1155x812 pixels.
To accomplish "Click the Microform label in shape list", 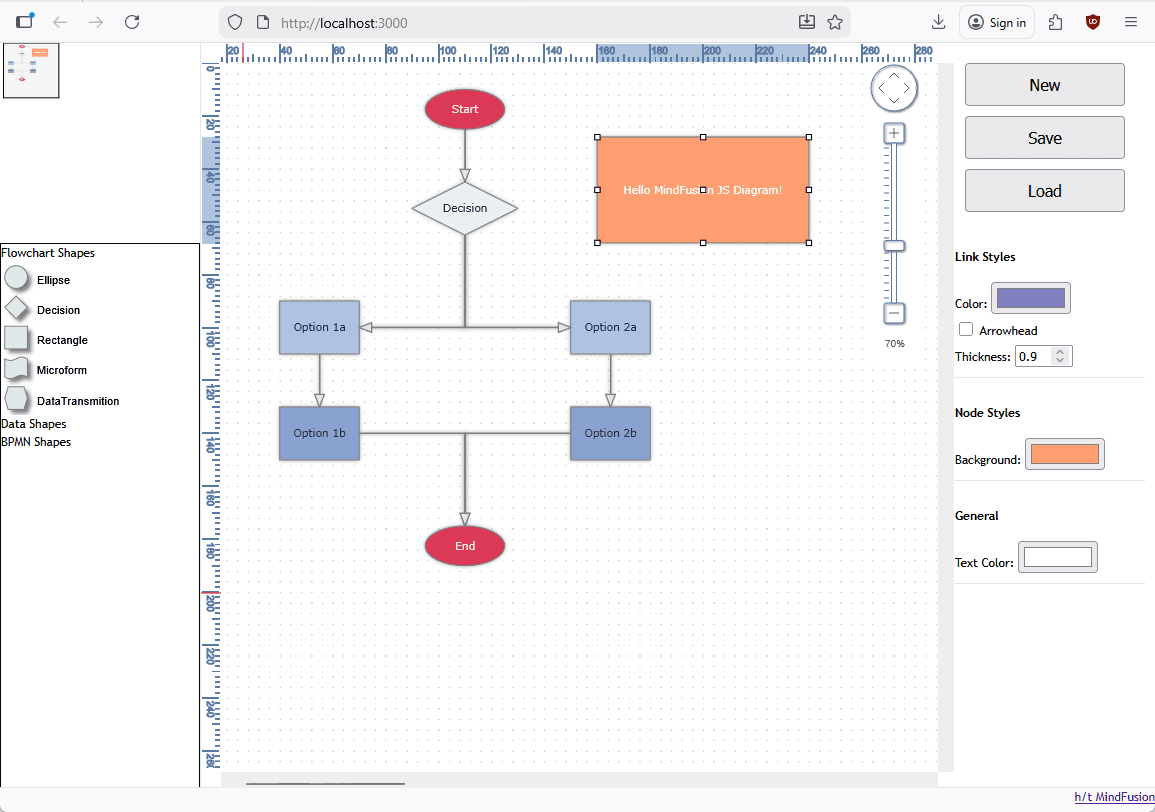I will 62,370.
